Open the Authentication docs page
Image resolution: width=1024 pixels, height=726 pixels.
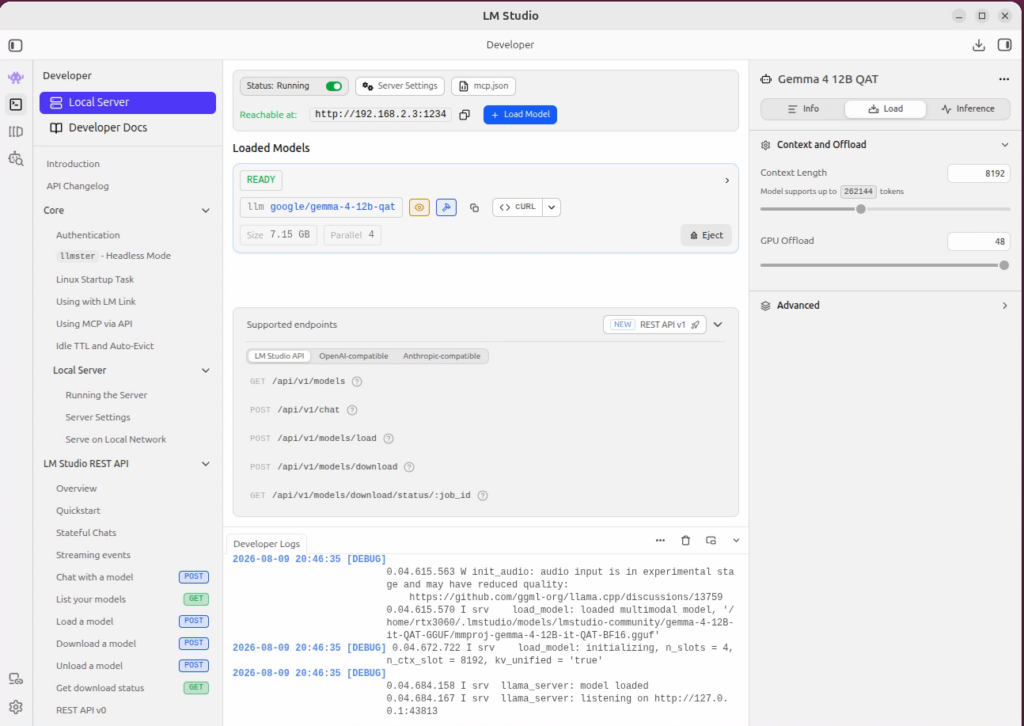coord(88,235)
